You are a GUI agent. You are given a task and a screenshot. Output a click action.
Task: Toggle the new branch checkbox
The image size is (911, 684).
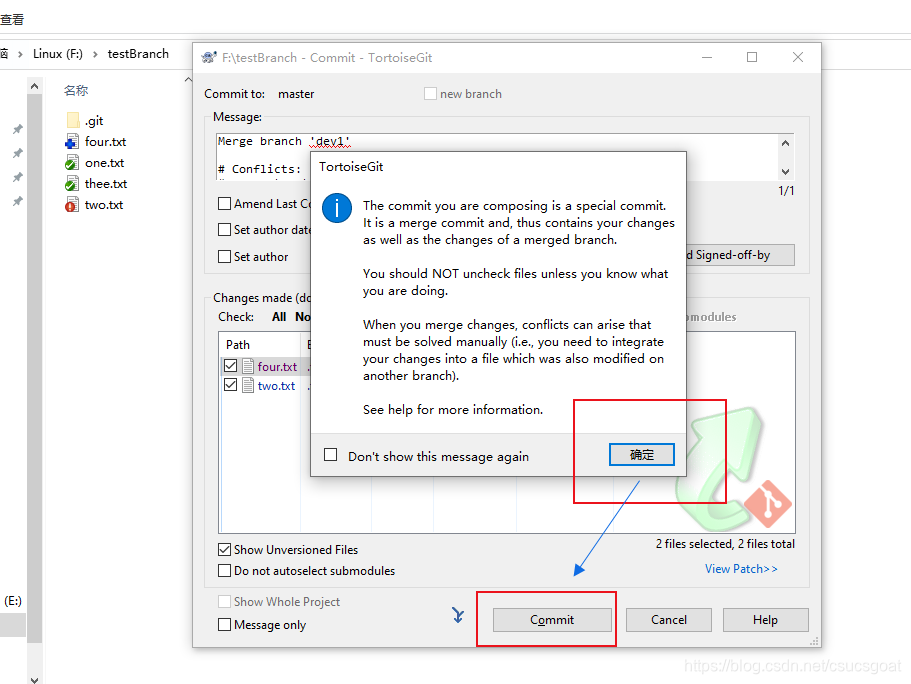click(x=430, y=94)
